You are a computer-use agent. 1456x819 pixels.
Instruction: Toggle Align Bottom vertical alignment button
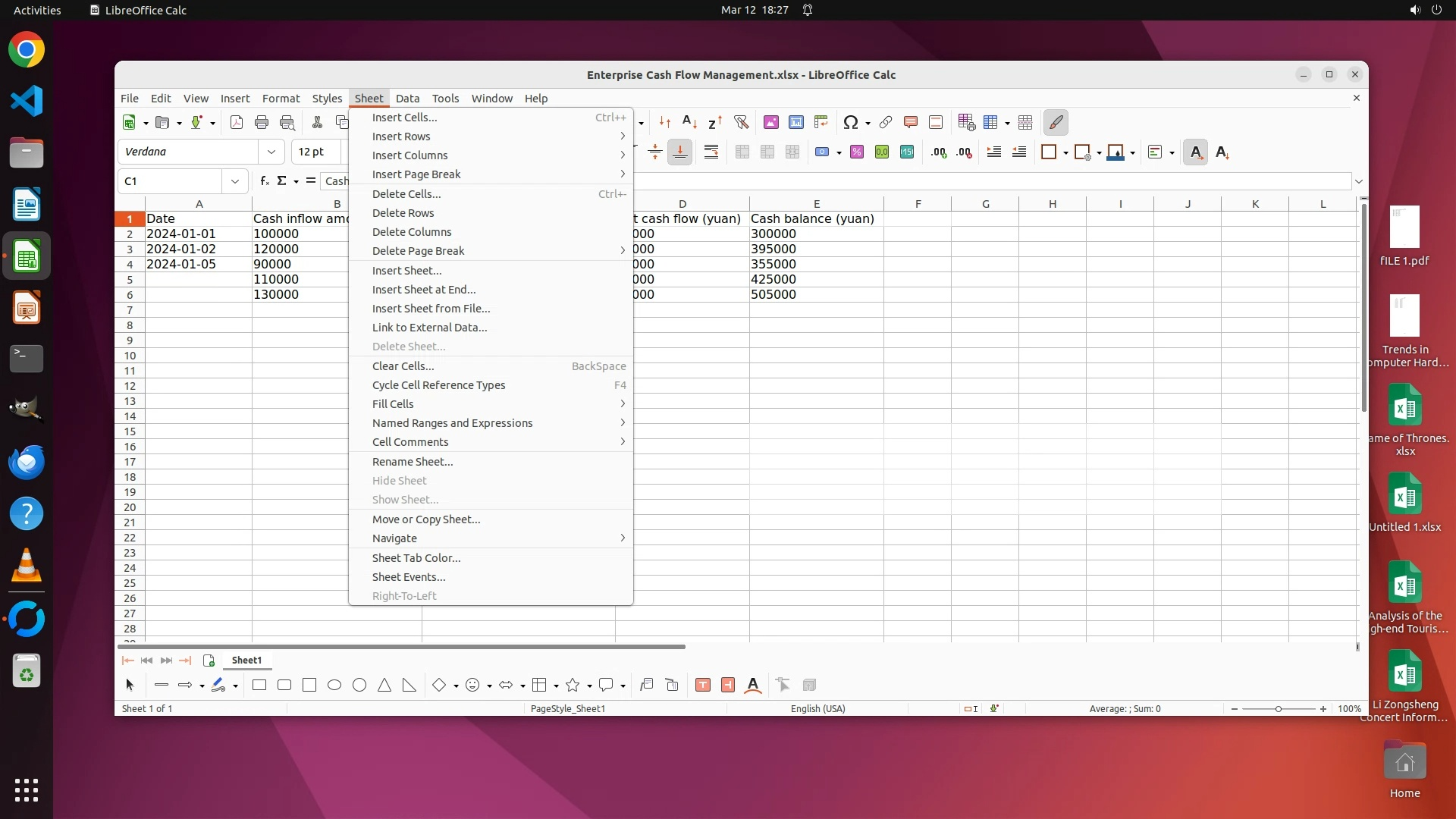[x=680, y=152]
